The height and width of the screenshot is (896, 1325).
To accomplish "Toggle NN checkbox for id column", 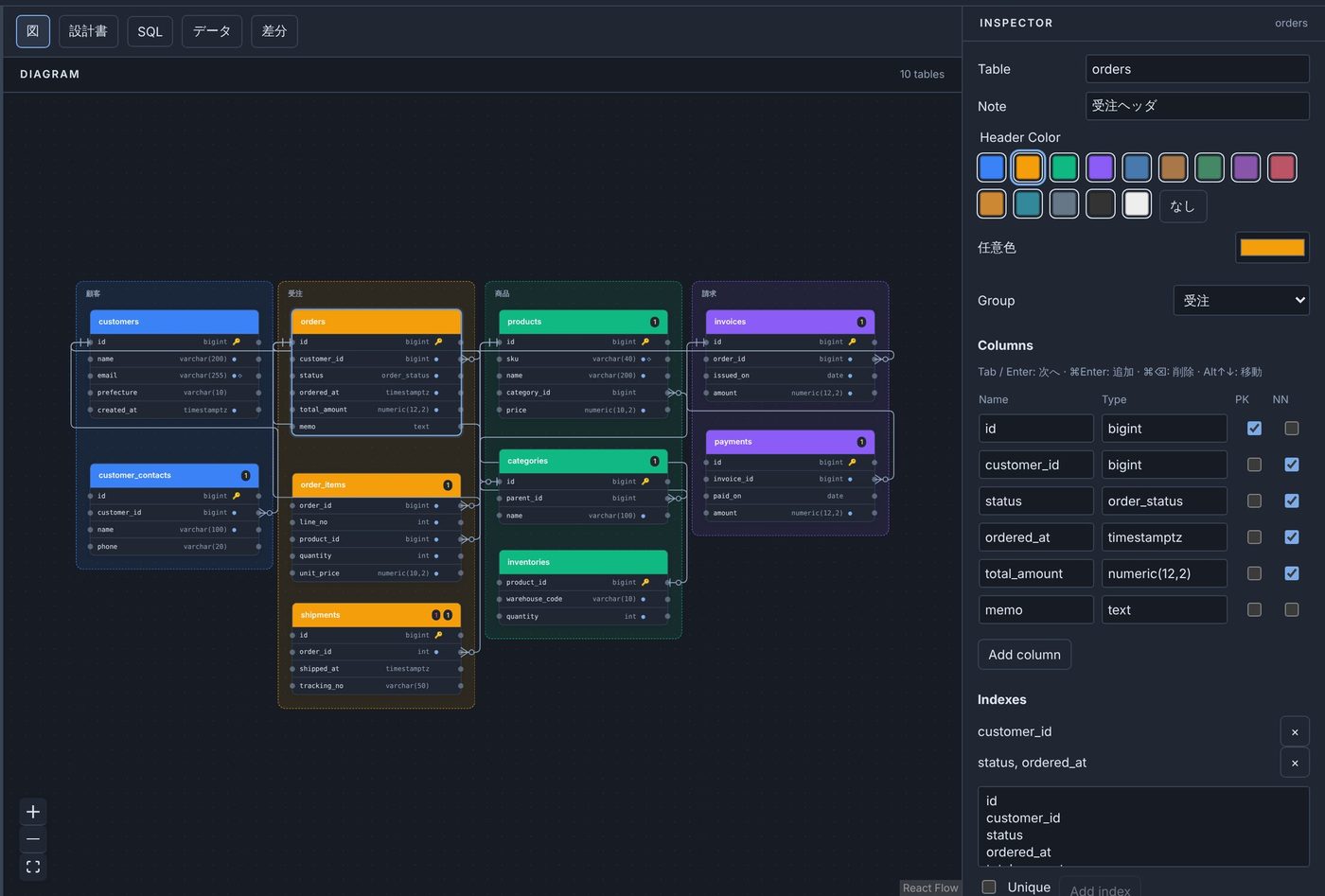I will tap(1291, 429).
